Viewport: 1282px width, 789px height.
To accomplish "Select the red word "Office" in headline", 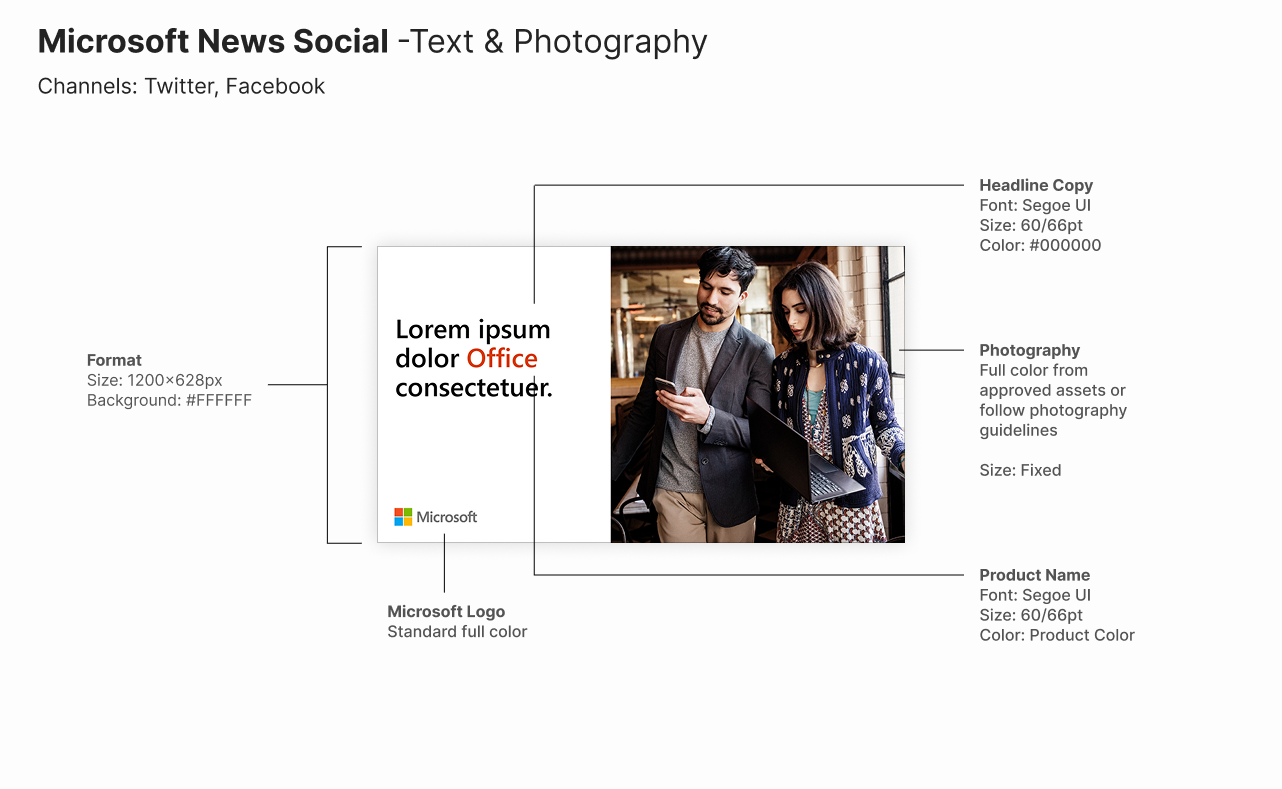I will 502,358.
